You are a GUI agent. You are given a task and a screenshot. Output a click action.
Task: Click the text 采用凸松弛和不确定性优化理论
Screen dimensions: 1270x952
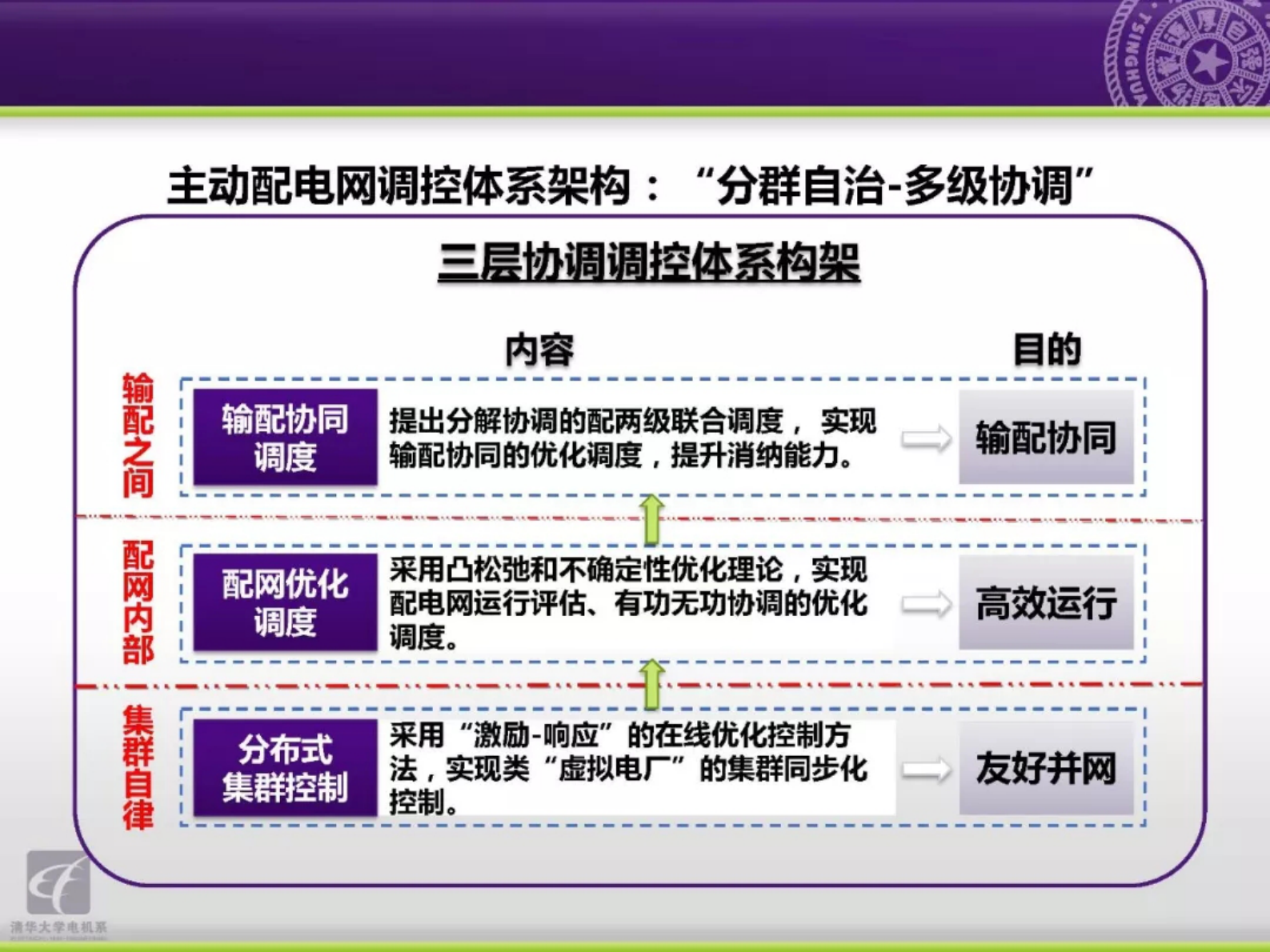[x=586, y=570]
